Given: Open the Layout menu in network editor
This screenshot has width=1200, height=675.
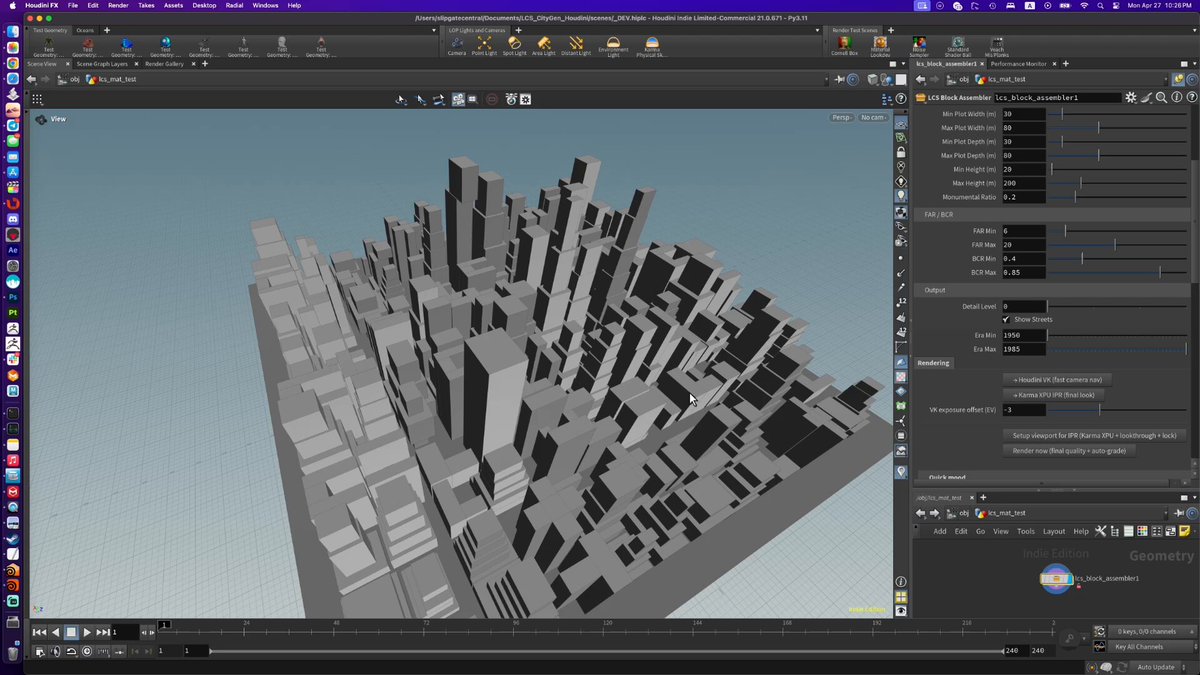Looking at the screenshot, I should 1054,531.
